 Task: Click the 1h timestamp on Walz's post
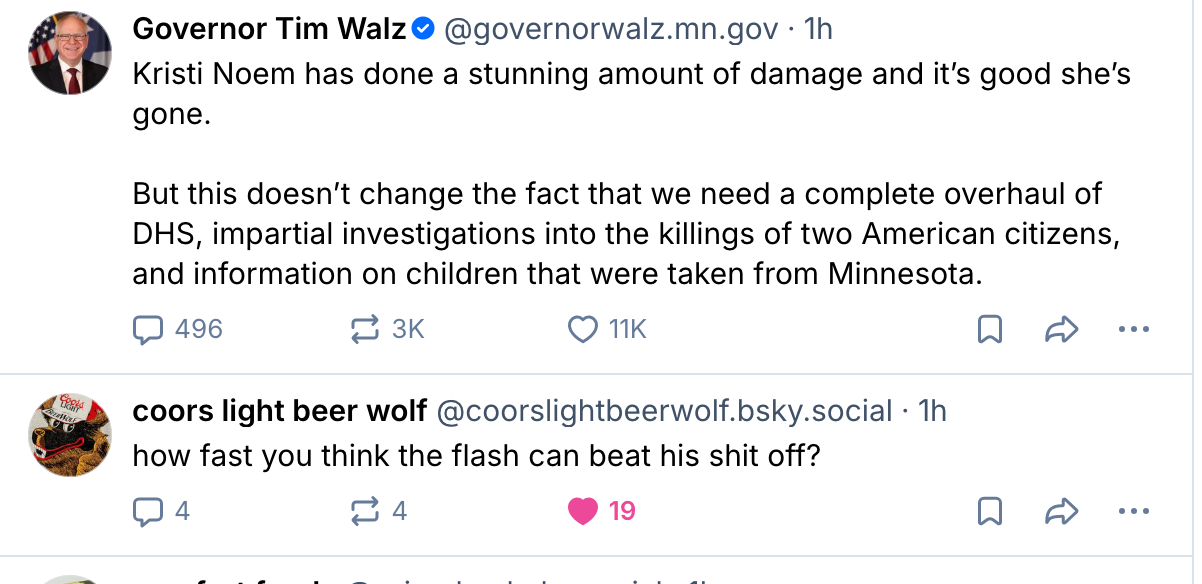click(818, 30)
